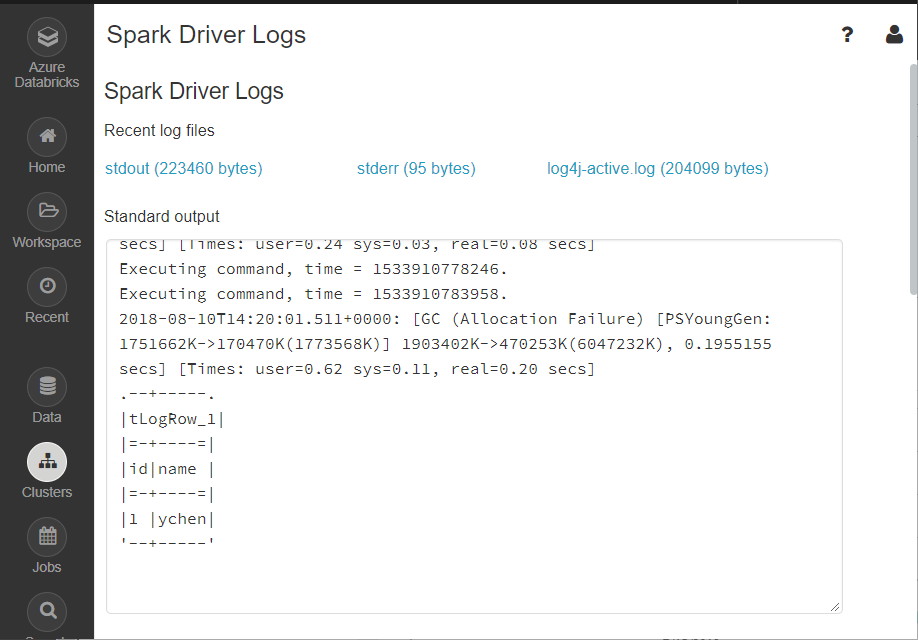Click the 'Recent log files' heading
This screenshot has width=918, height=640.
point(159,131)
